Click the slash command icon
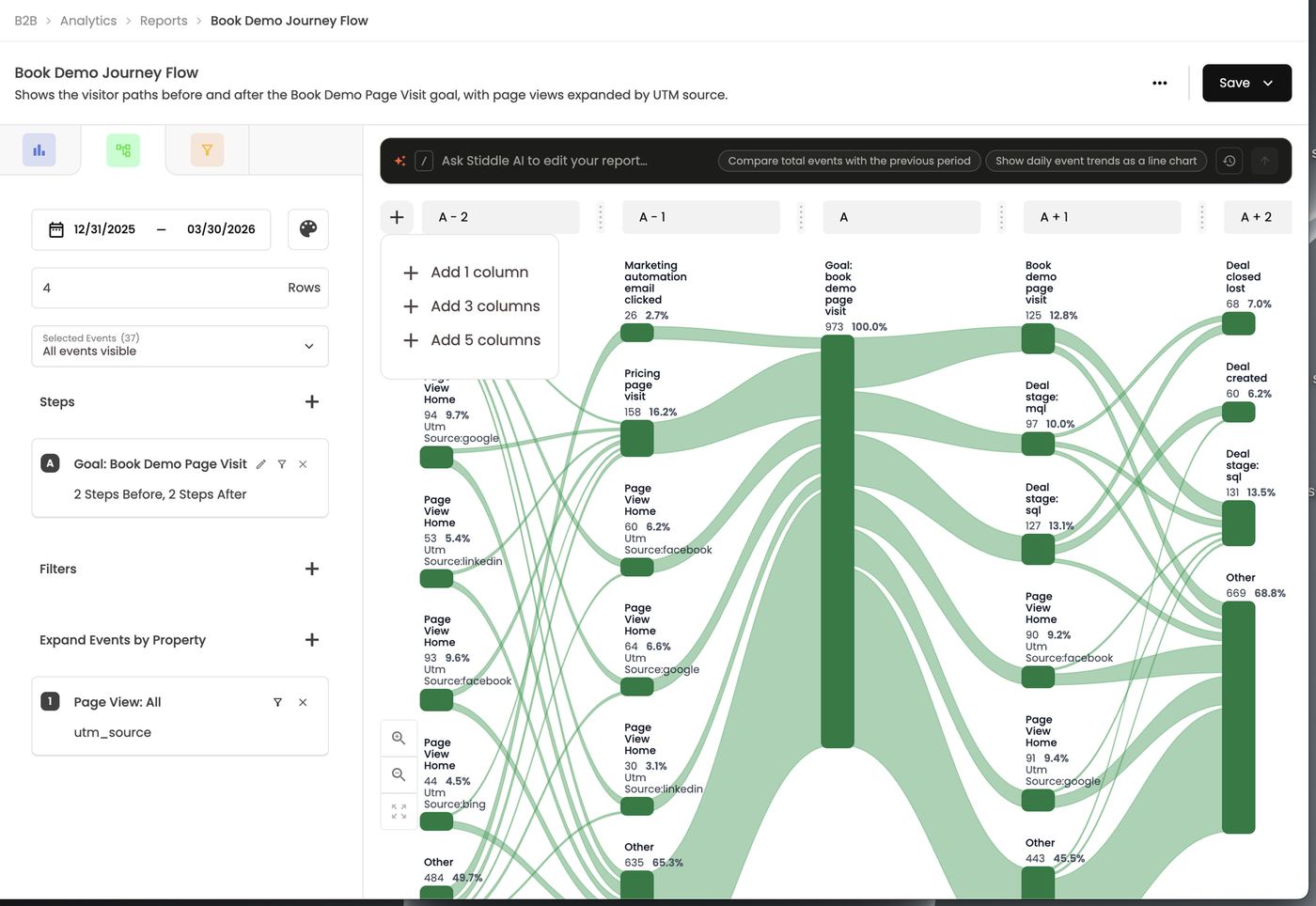 point(424,161)
